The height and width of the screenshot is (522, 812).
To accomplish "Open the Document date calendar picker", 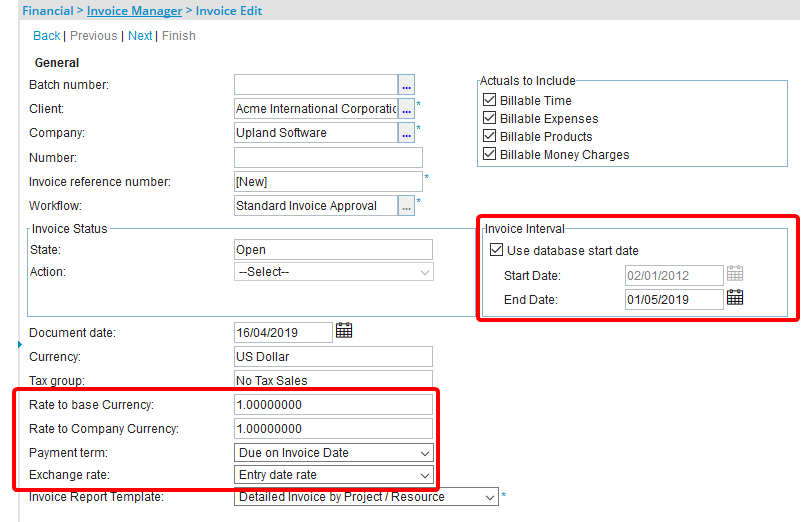I will [344, 331].
